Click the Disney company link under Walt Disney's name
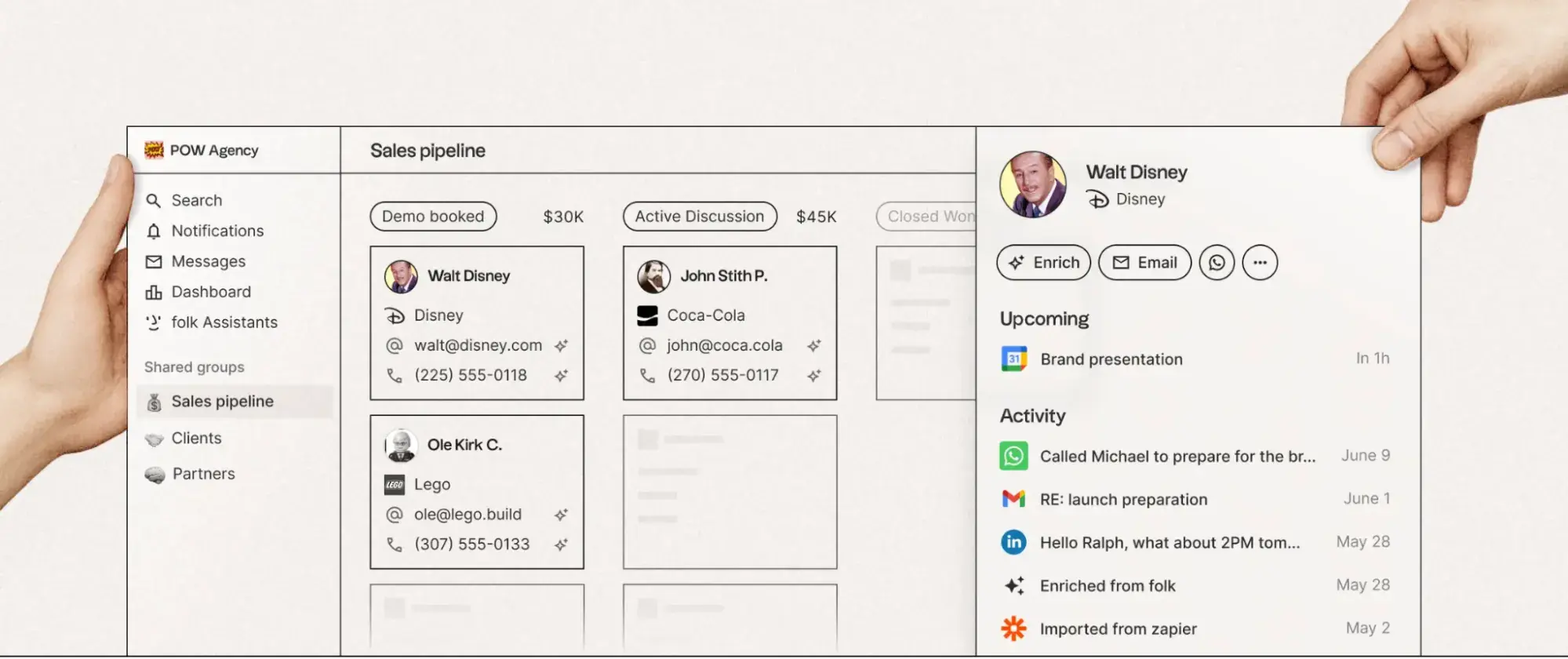Image resolution: width=1568 pixels, height=659 pixels. click(x=1126, y=199)
